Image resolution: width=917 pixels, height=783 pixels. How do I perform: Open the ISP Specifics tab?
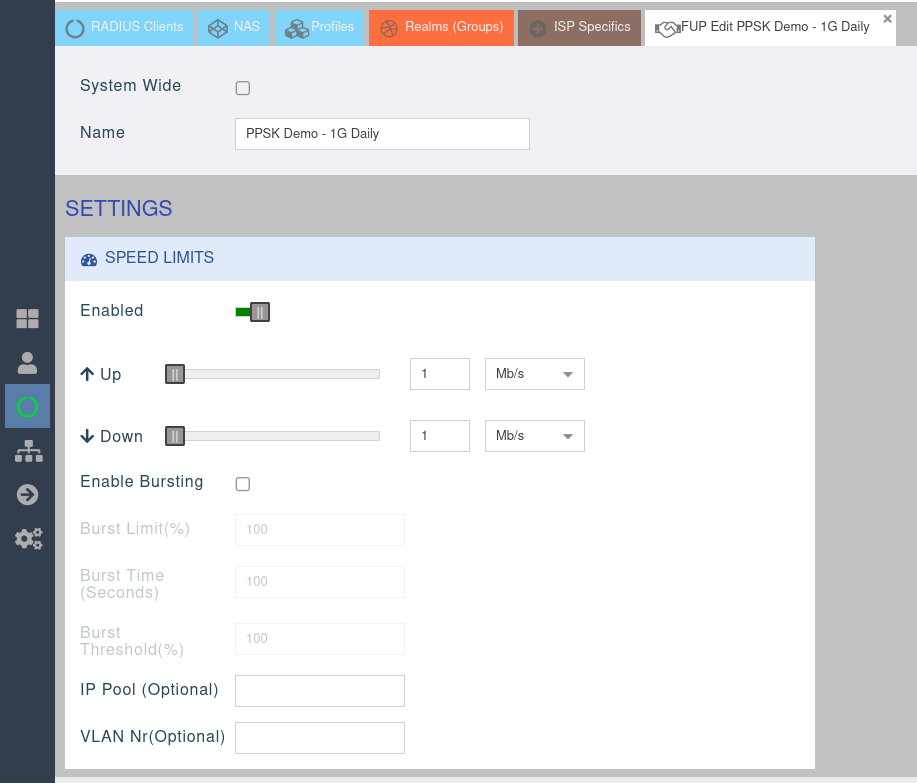coord(579,27)
